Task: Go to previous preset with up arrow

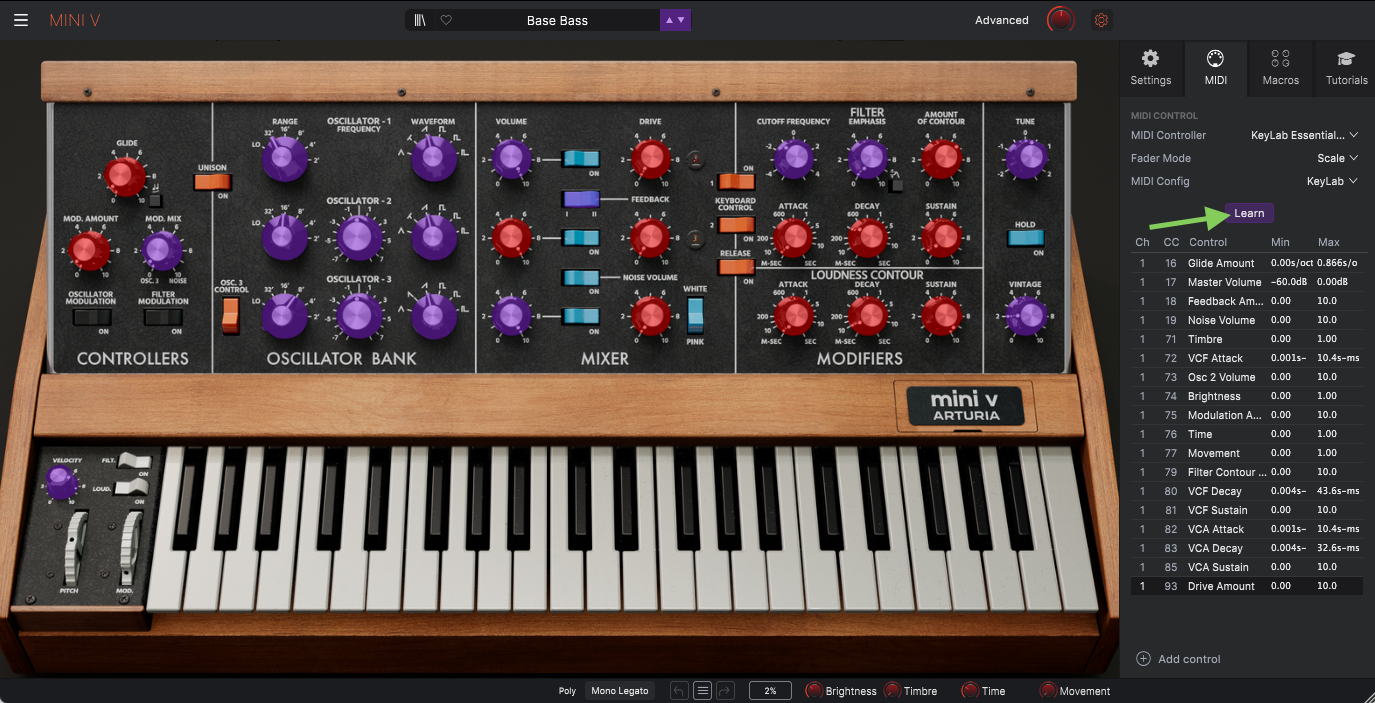Action: (x=668, y=20)
